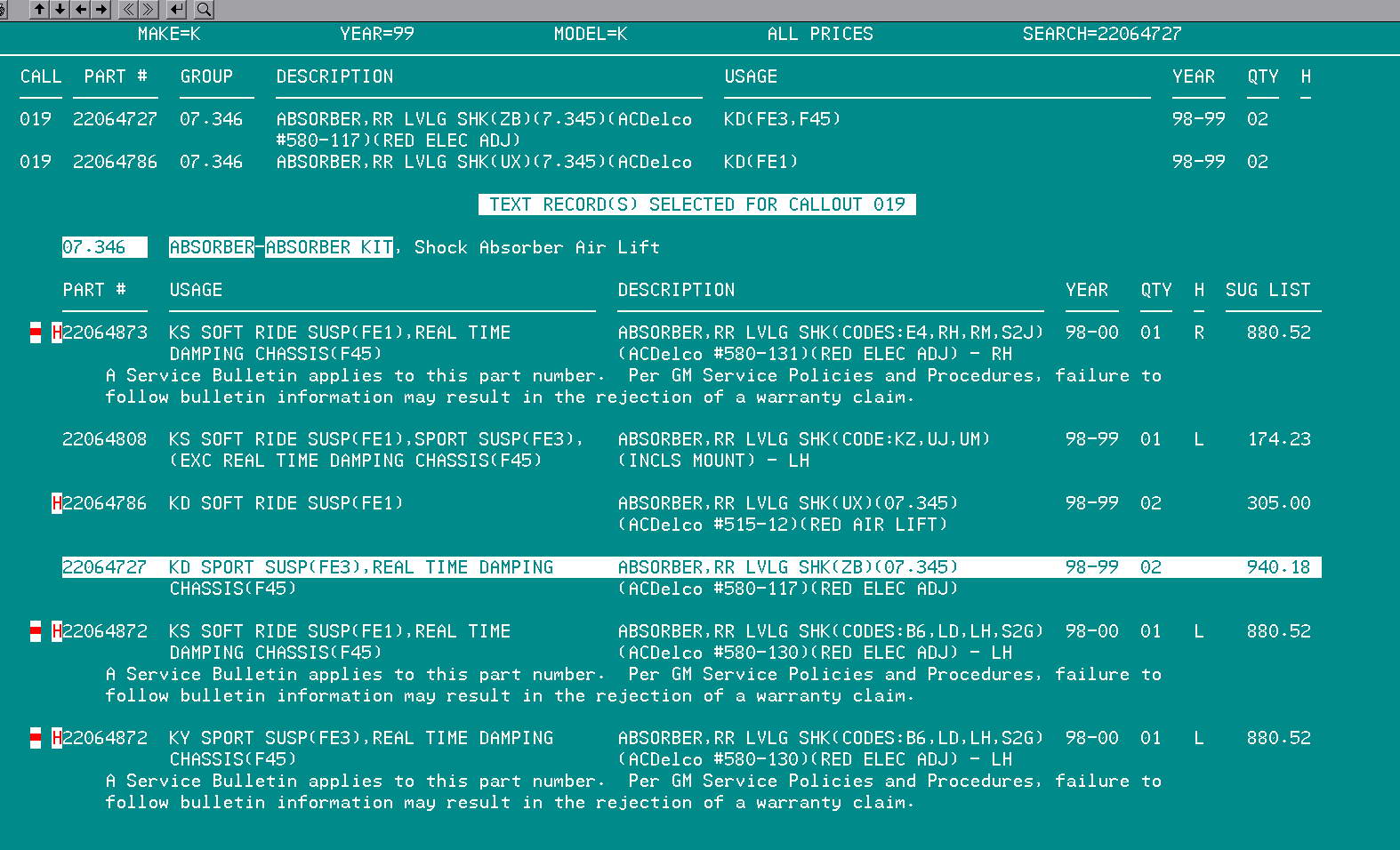Click the red H marker beside part 22064786
This screenshot has width=1400, height=850.
click(57, 504)
